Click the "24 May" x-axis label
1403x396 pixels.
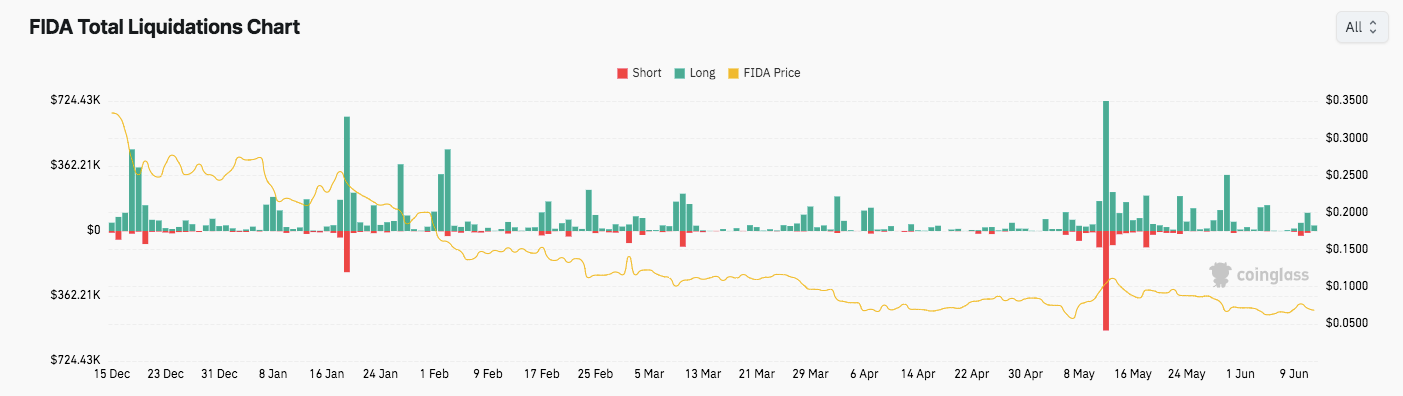1187,374
